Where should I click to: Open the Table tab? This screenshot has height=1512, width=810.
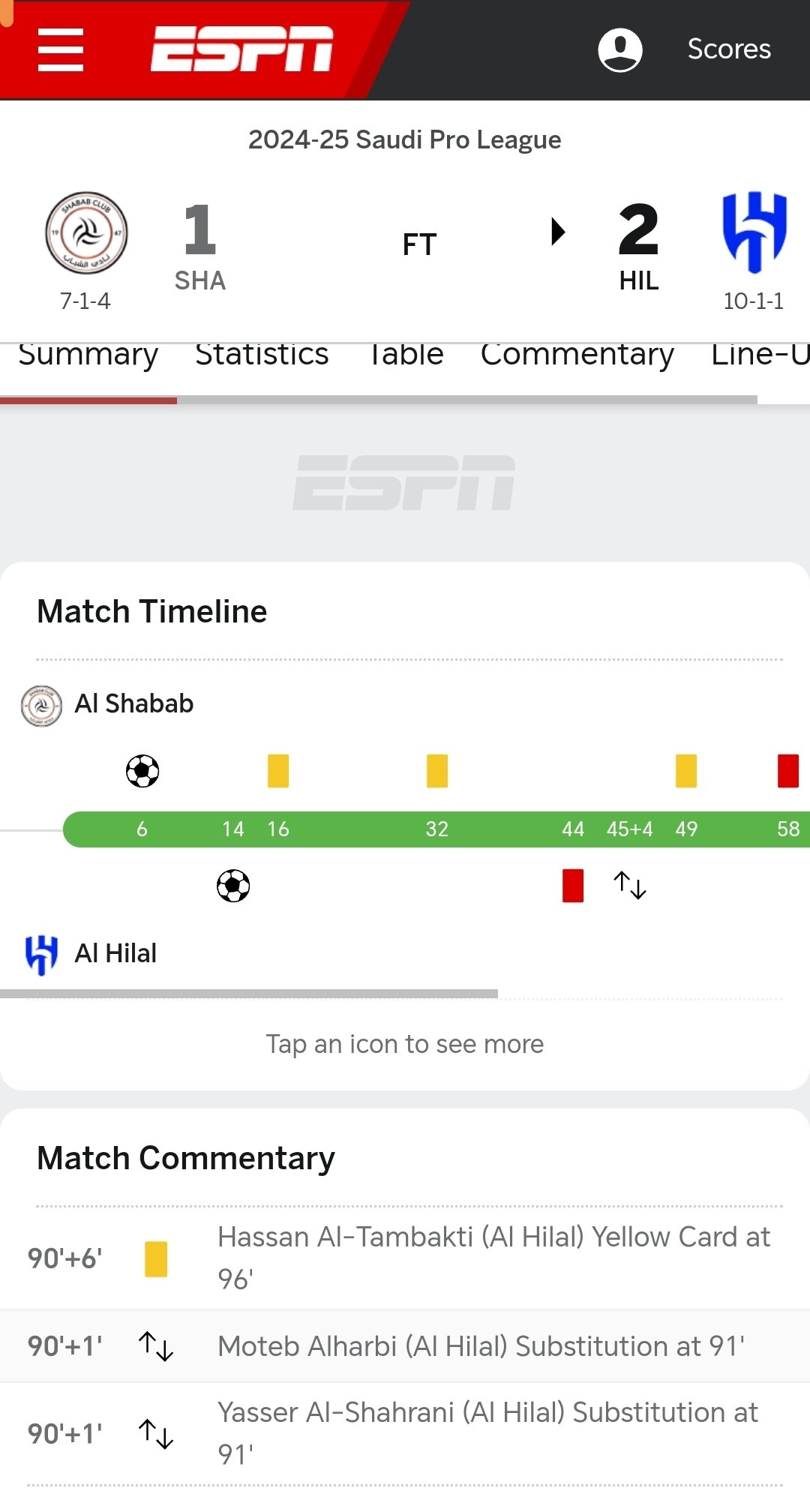pyautogui.click(x=406, y=355)
